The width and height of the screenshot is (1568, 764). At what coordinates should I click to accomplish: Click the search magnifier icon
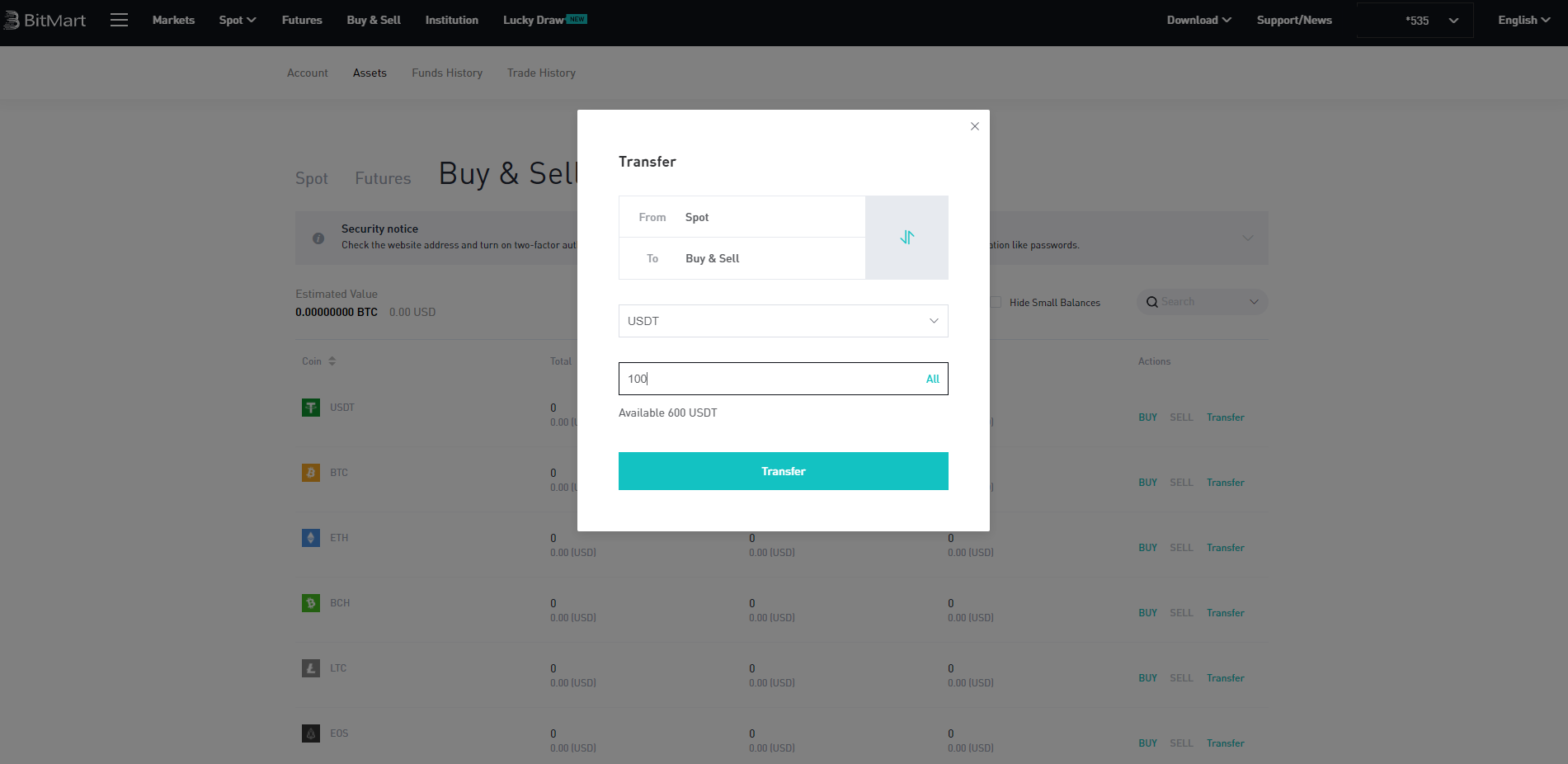tap(1152, 302)
